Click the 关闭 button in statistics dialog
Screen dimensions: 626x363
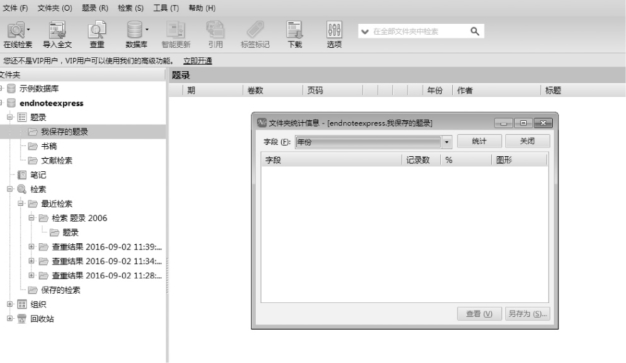click(527, 141)
